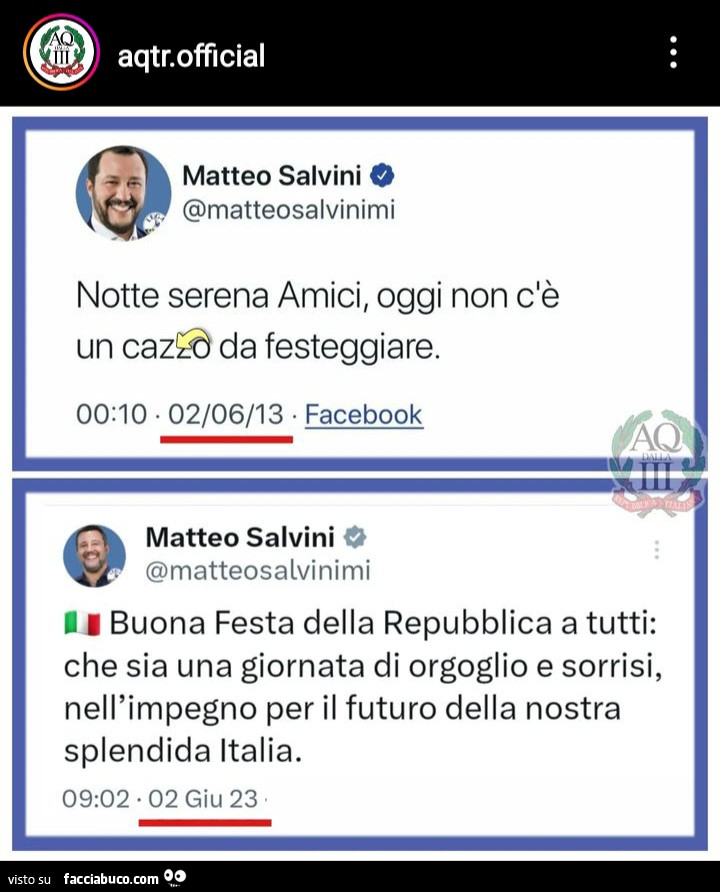Open the facciabuco.com watermark link
Screen dimensions: 720x892
pos(110,879)
